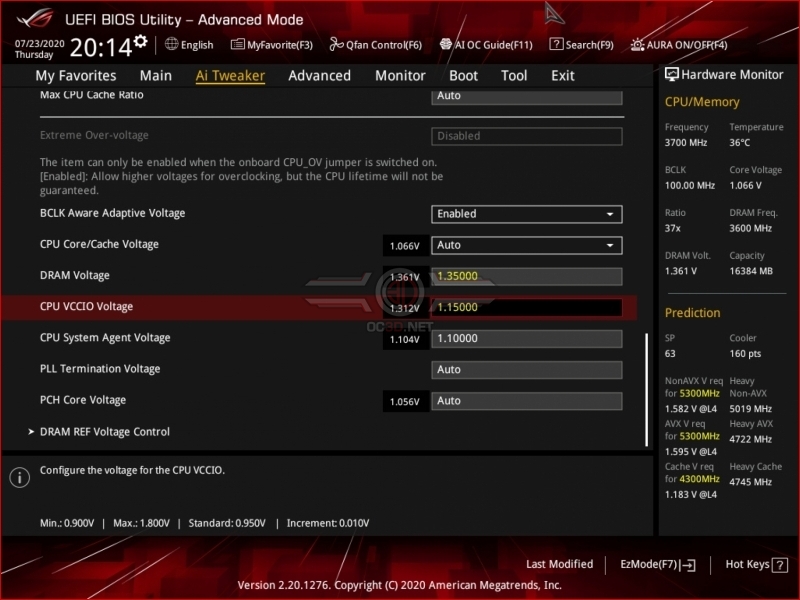Click Last Modified button
This screenshot has width=800, height=600.
click(559, 564)
